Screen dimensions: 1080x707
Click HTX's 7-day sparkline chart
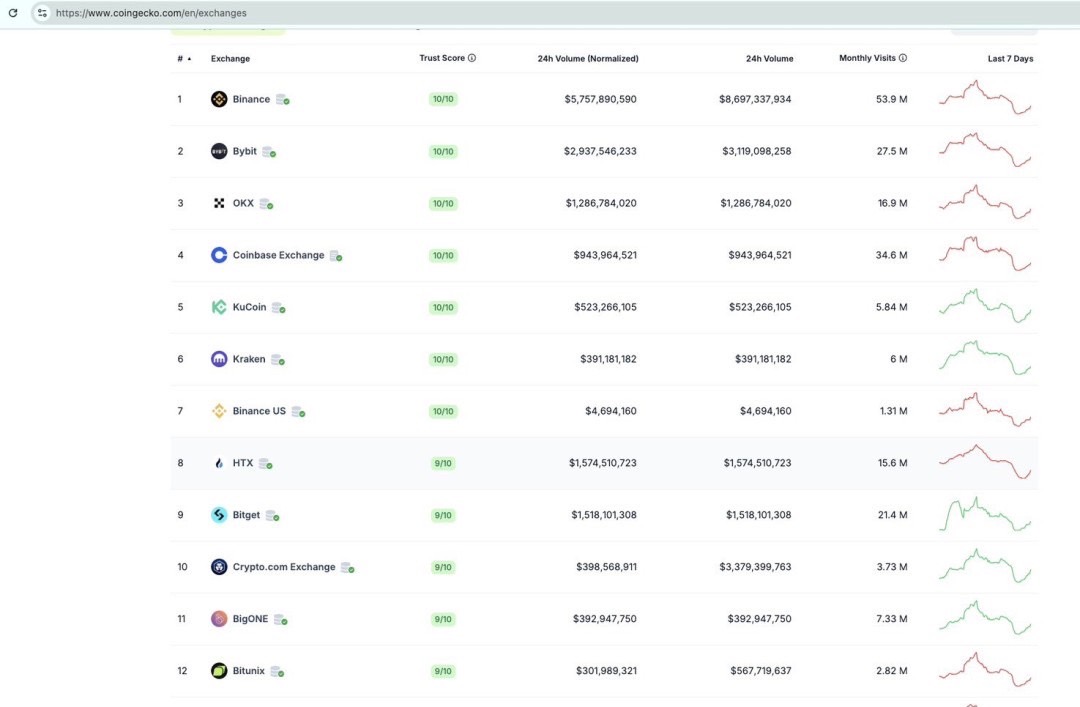(985, 462)
